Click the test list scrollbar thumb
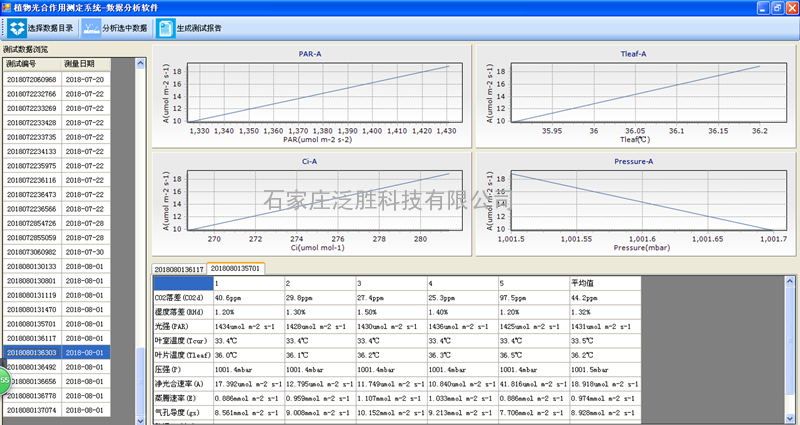This screenshot has width=800, height=425. pyautogui.click(x=140, y=380)
